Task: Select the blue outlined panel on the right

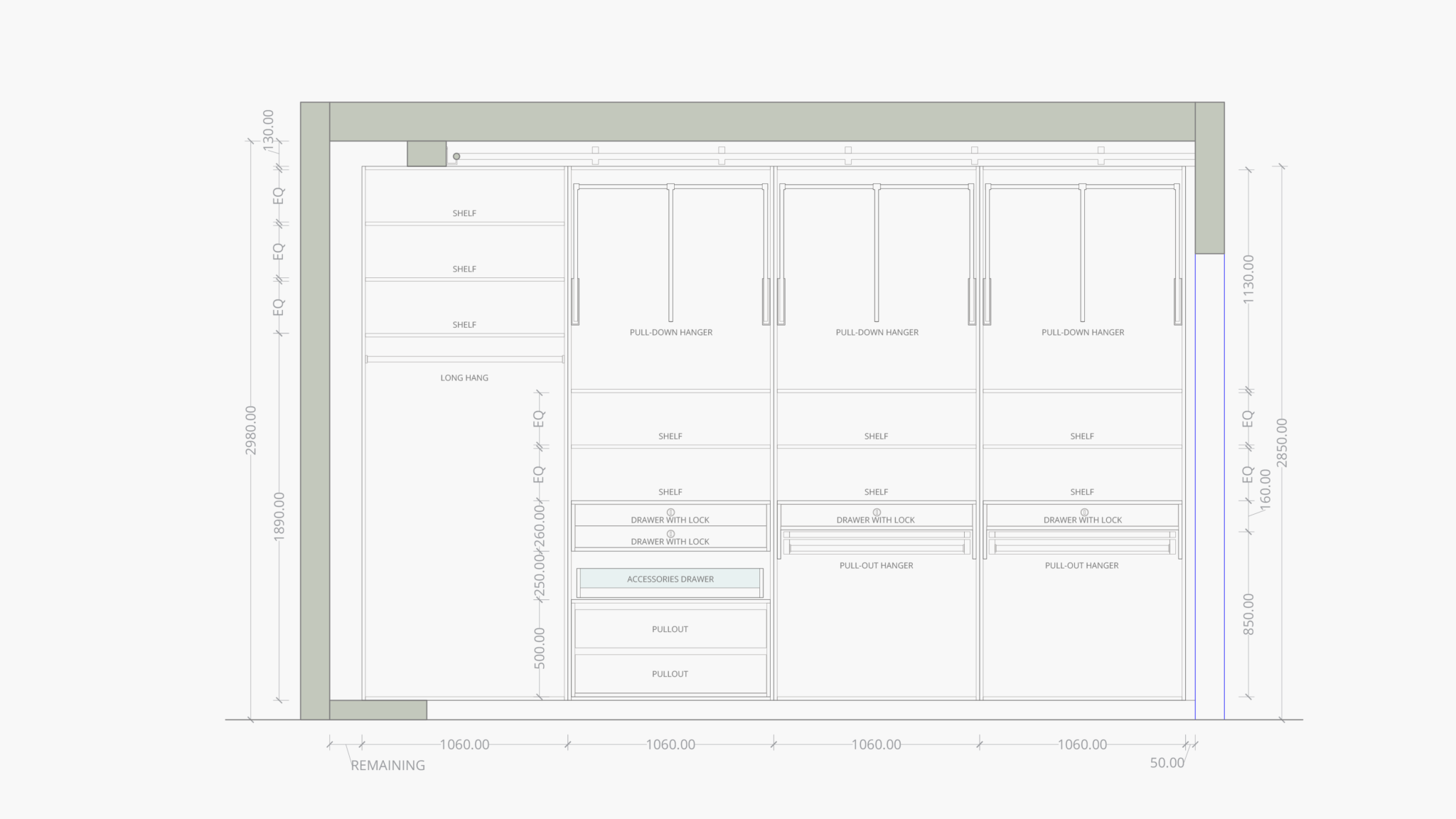Action: (1209, 486)
